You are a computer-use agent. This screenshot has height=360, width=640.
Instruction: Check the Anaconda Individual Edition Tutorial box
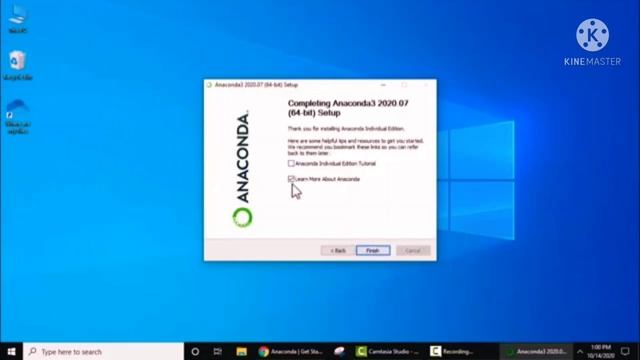291,163
